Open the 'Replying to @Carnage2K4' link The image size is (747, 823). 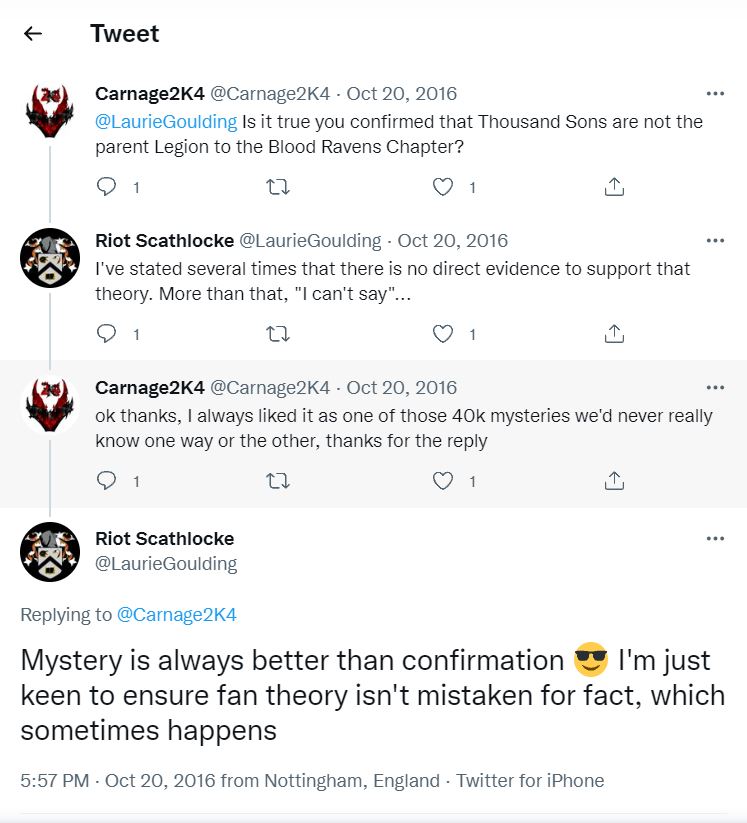tap(177, 615)
